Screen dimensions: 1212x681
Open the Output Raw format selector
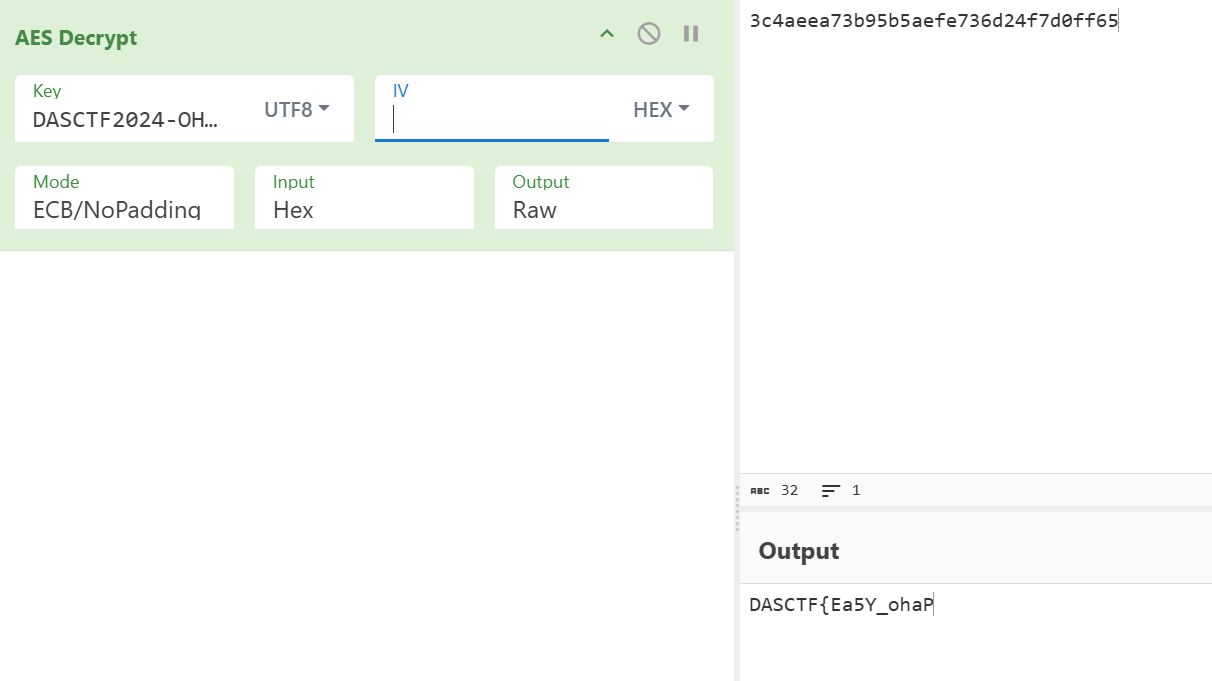point(604,209)
